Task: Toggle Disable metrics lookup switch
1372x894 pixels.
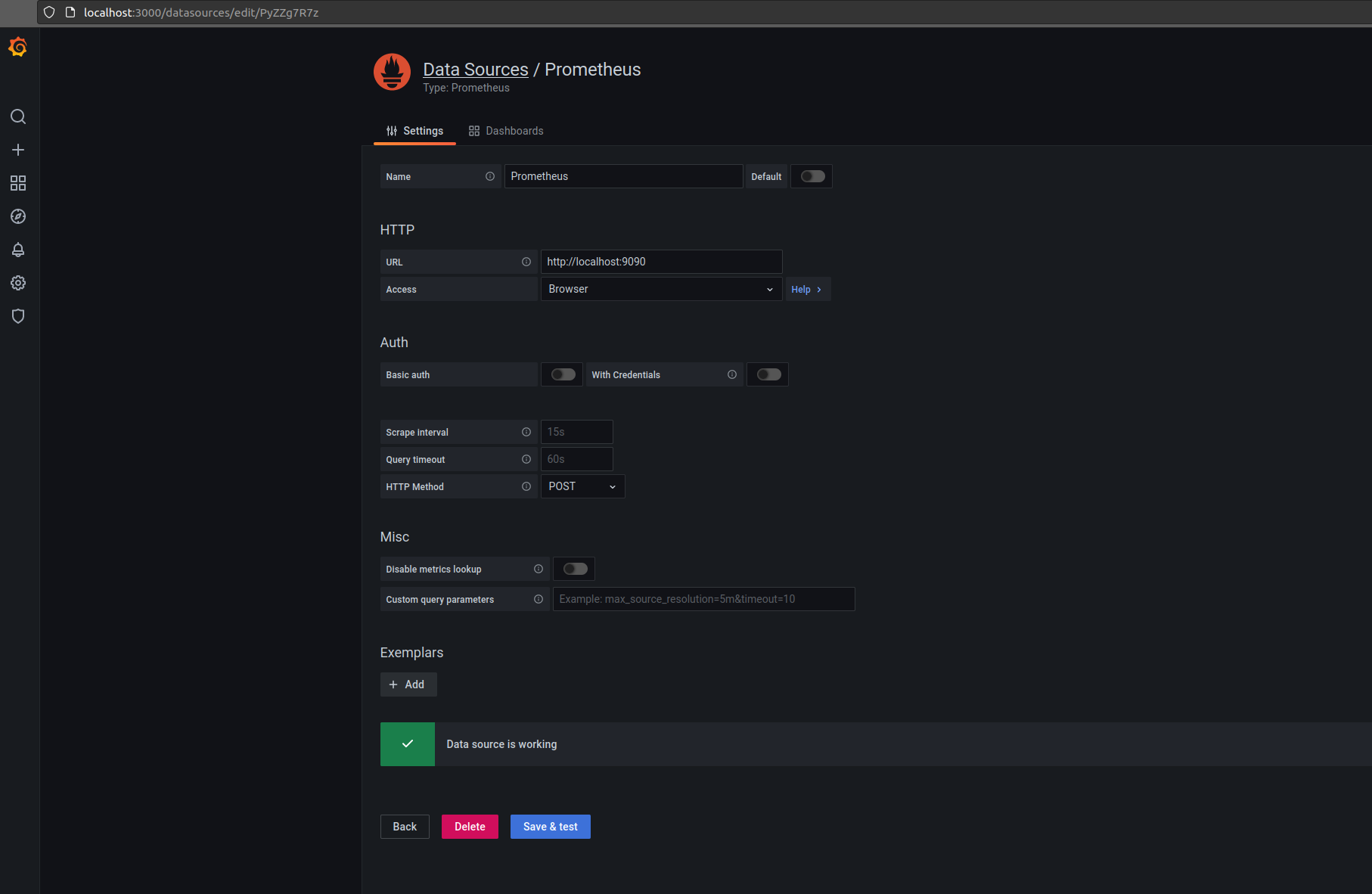Action: pyautogui.click(x=575, y=569)
